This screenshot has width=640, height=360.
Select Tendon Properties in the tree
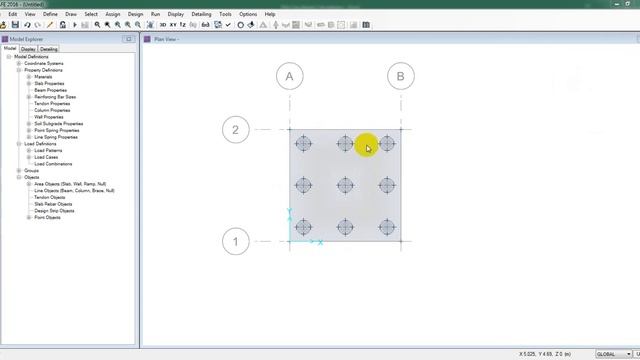(x=52, y=104)
